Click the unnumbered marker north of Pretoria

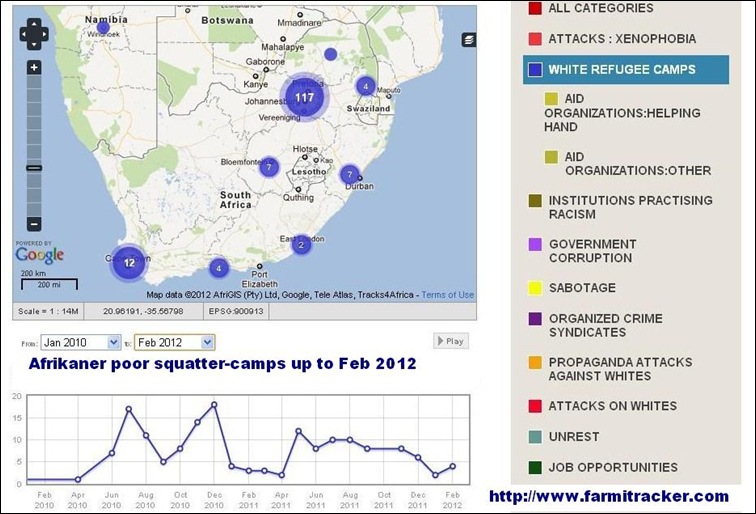(330, 54)
